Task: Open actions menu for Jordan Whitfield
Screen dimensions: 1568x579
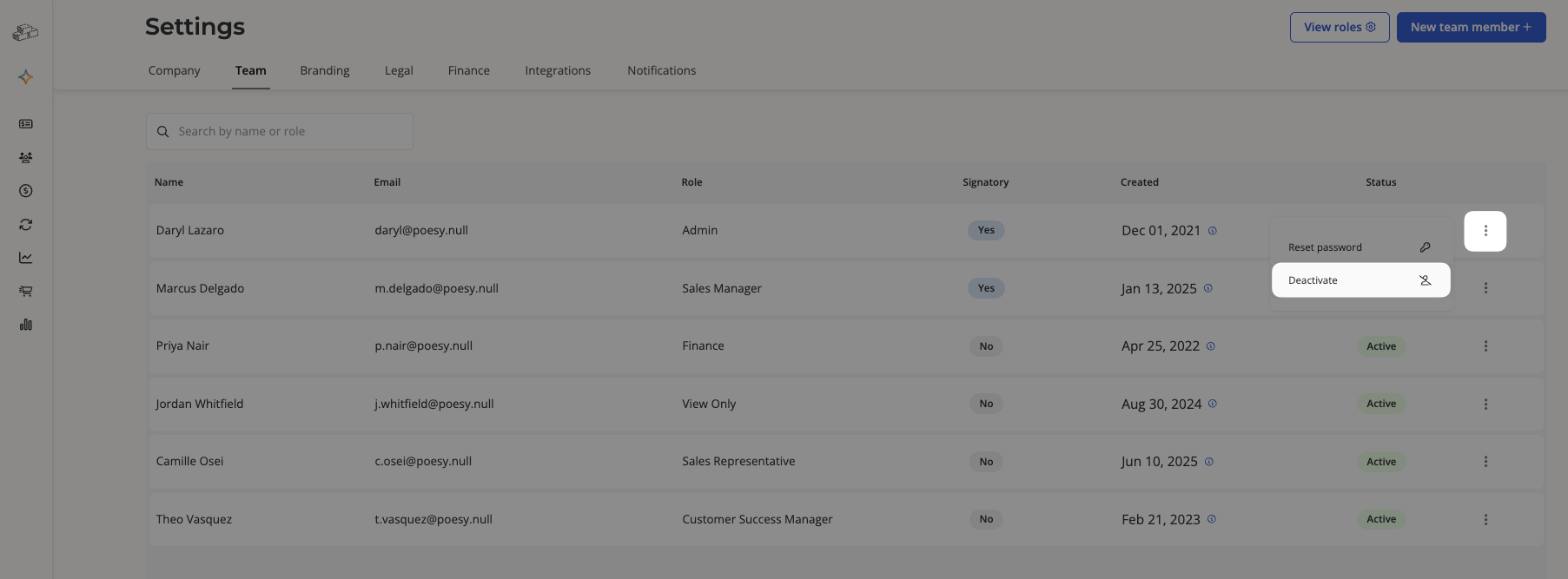Action: 1485,405
